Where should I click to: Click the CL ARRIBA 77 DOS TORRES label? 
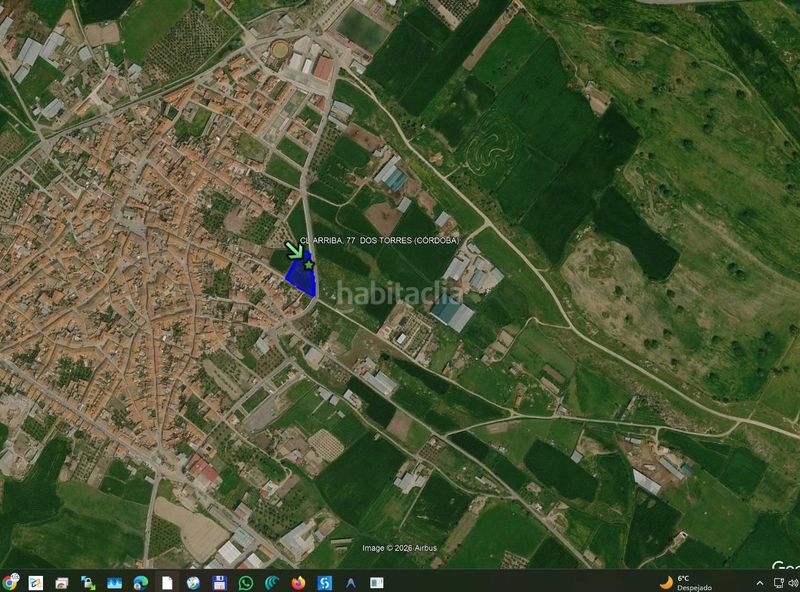pos(379,240)
